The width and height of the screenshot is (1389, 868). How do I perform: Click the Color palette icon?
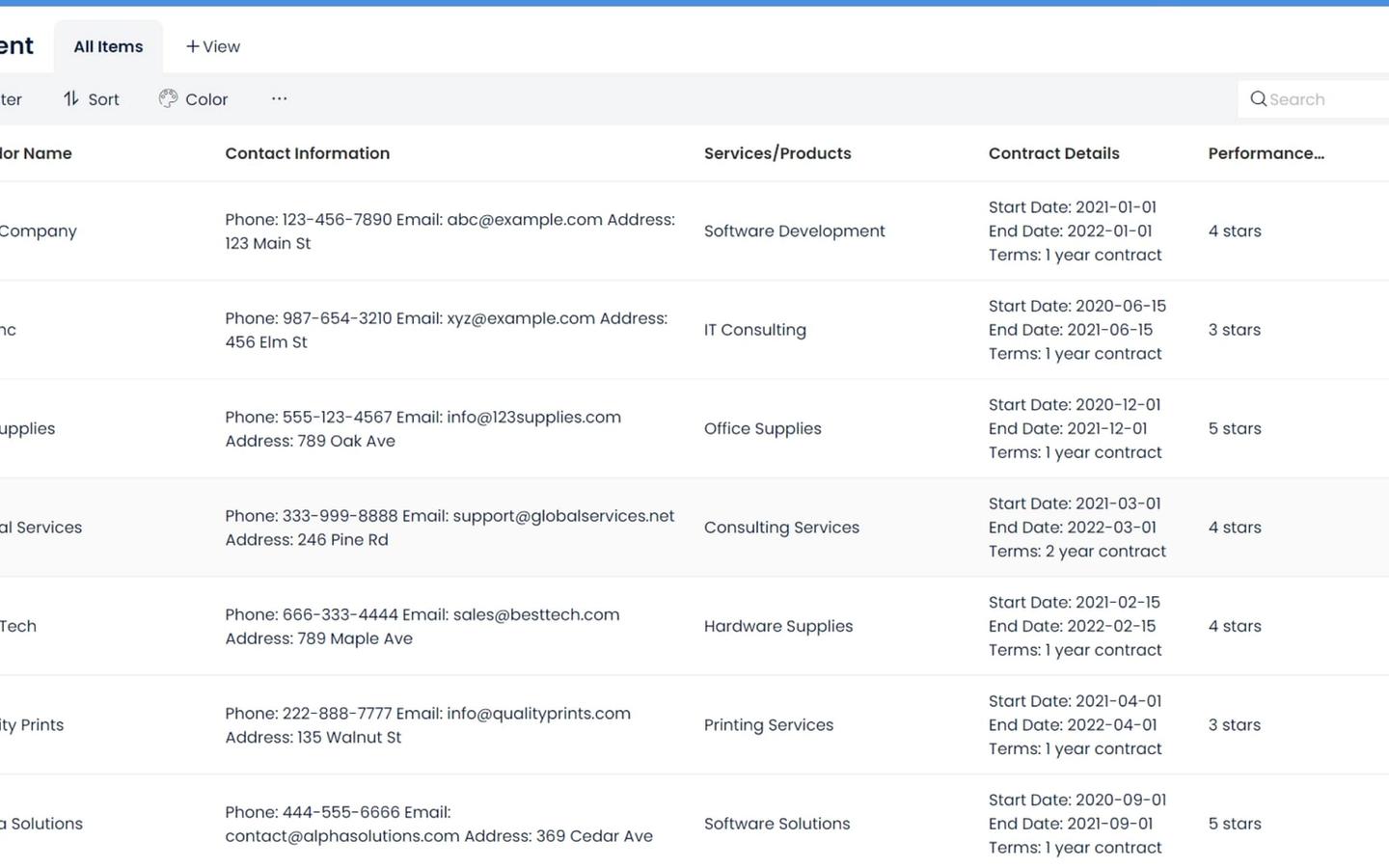[x=168, y=98]
